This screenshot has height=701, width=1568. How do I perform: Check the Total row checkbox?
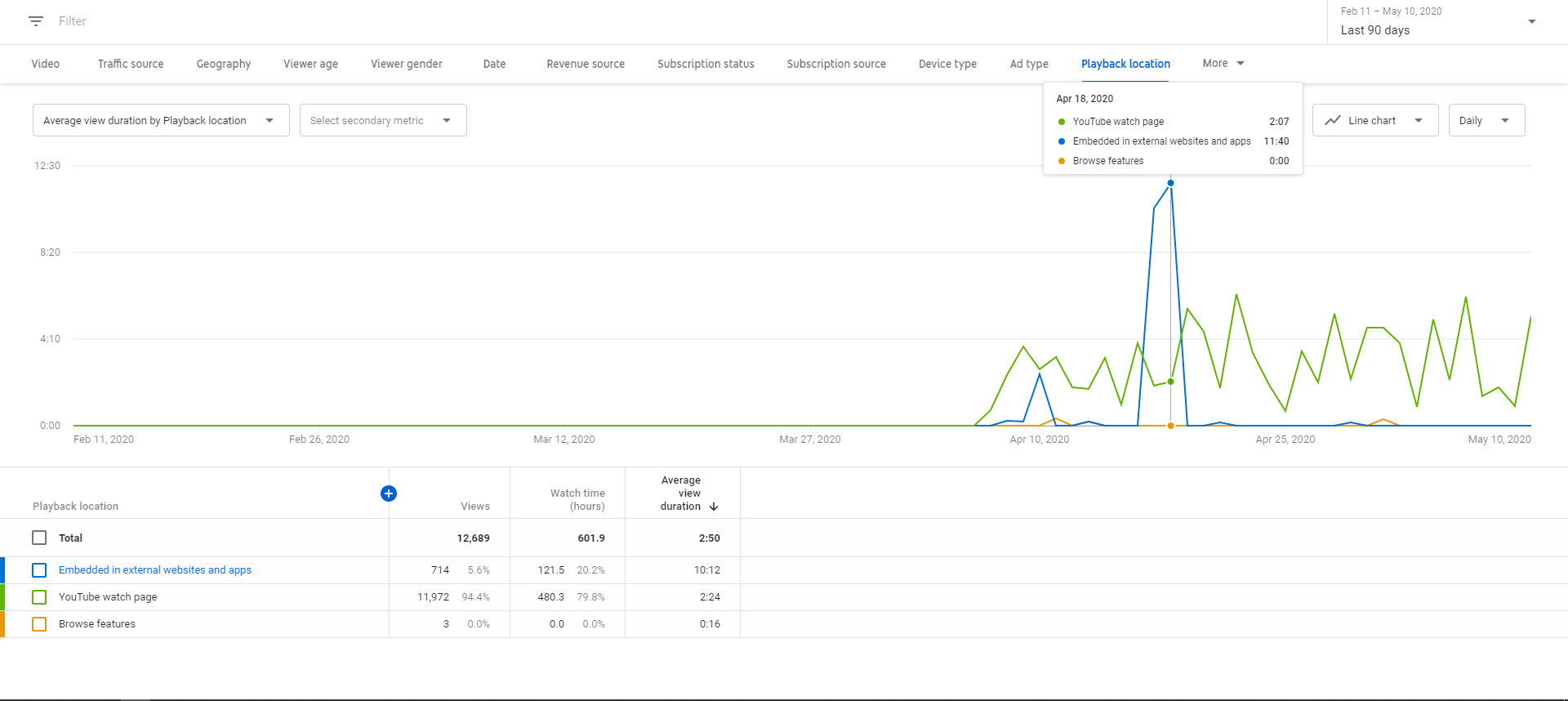(x=39, y=538)
